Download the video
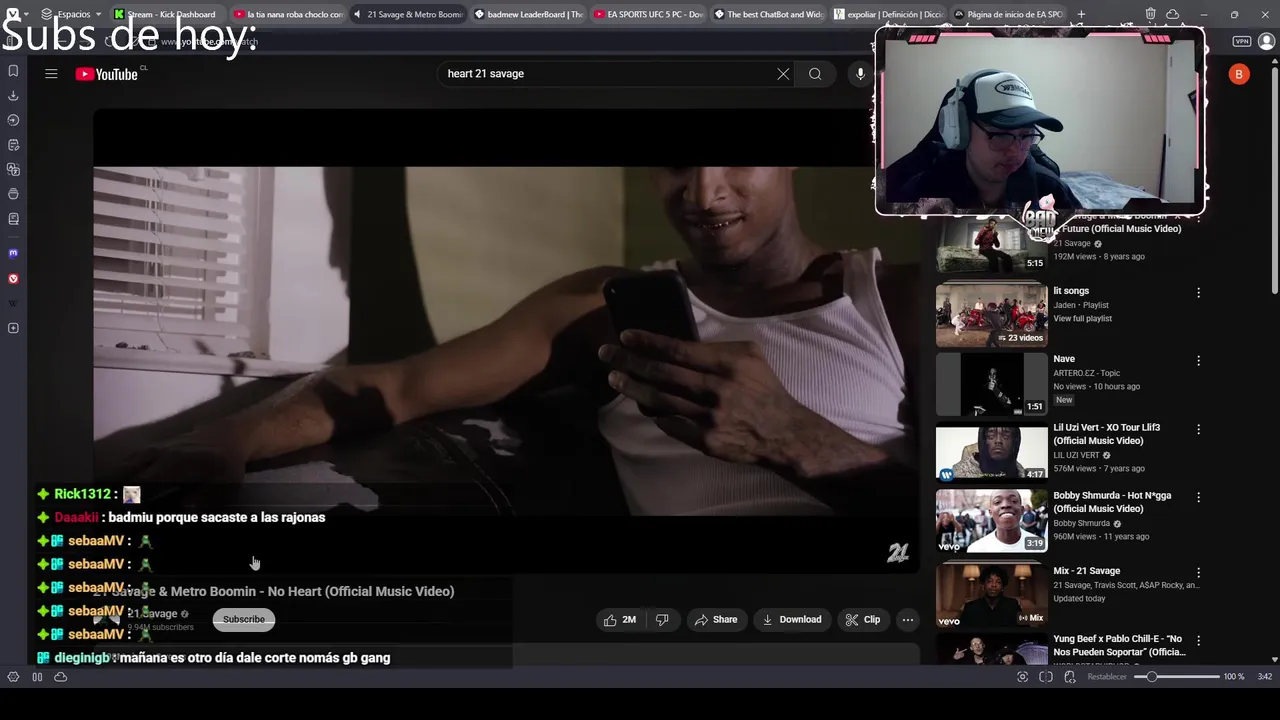Image resolution: width=1280 pixels, height=720 pixels. [x=792, y=620]
